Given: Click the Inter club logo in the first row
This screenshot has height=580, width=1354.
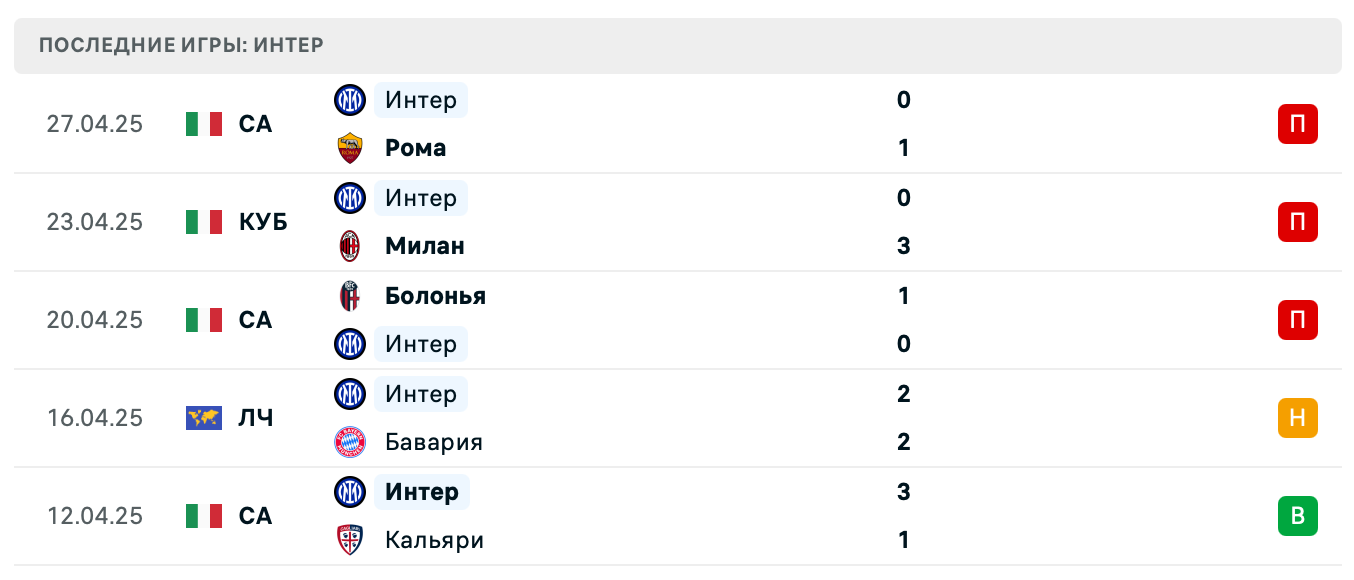Looking at the screenshot, I should (349, 100).
